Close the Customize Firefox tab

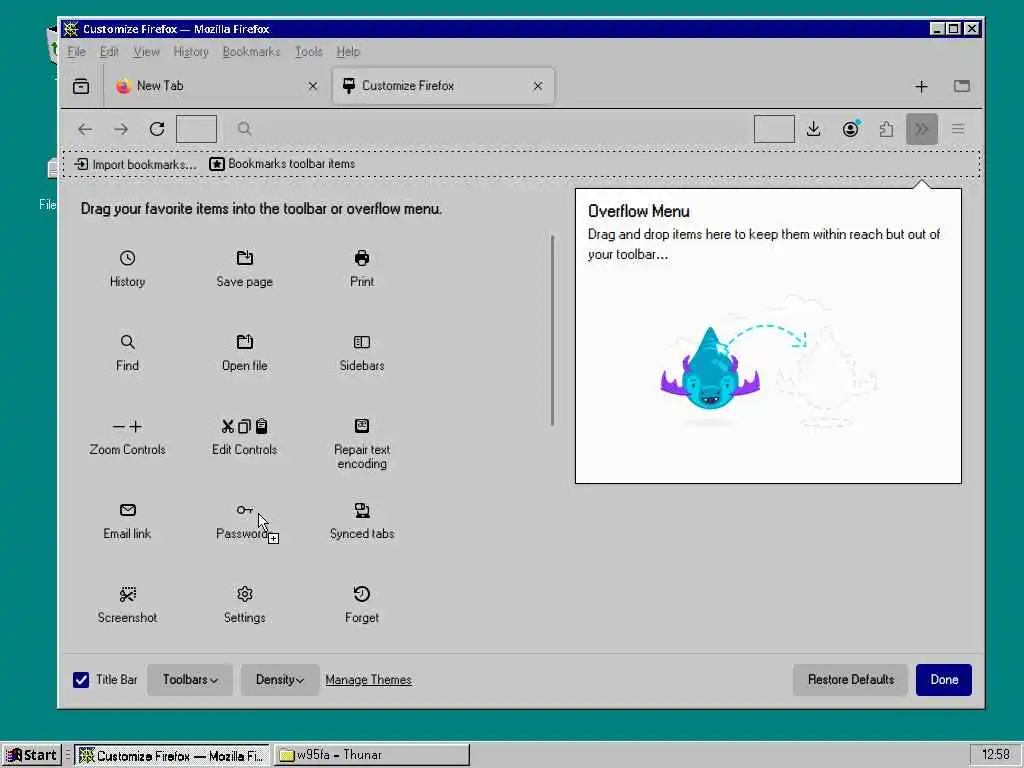537,86
